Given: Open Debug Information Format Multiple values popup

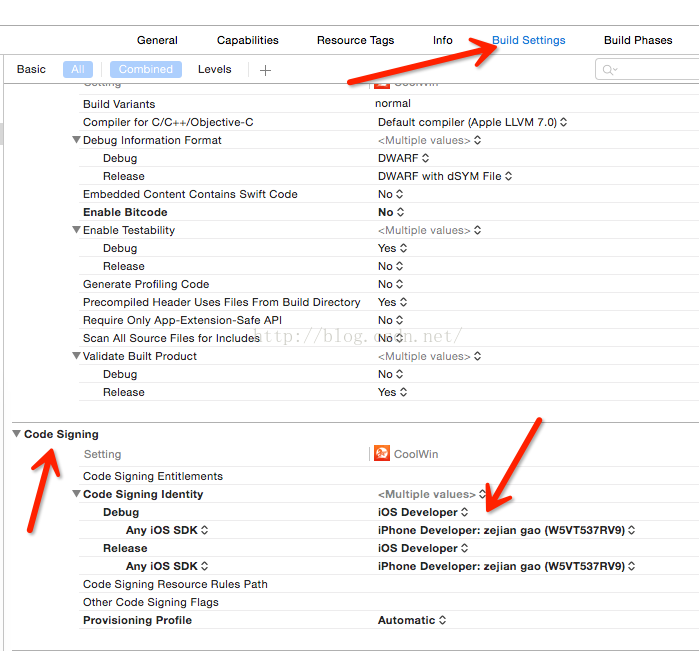Looking at the screenshot, I should click(429, 140).
